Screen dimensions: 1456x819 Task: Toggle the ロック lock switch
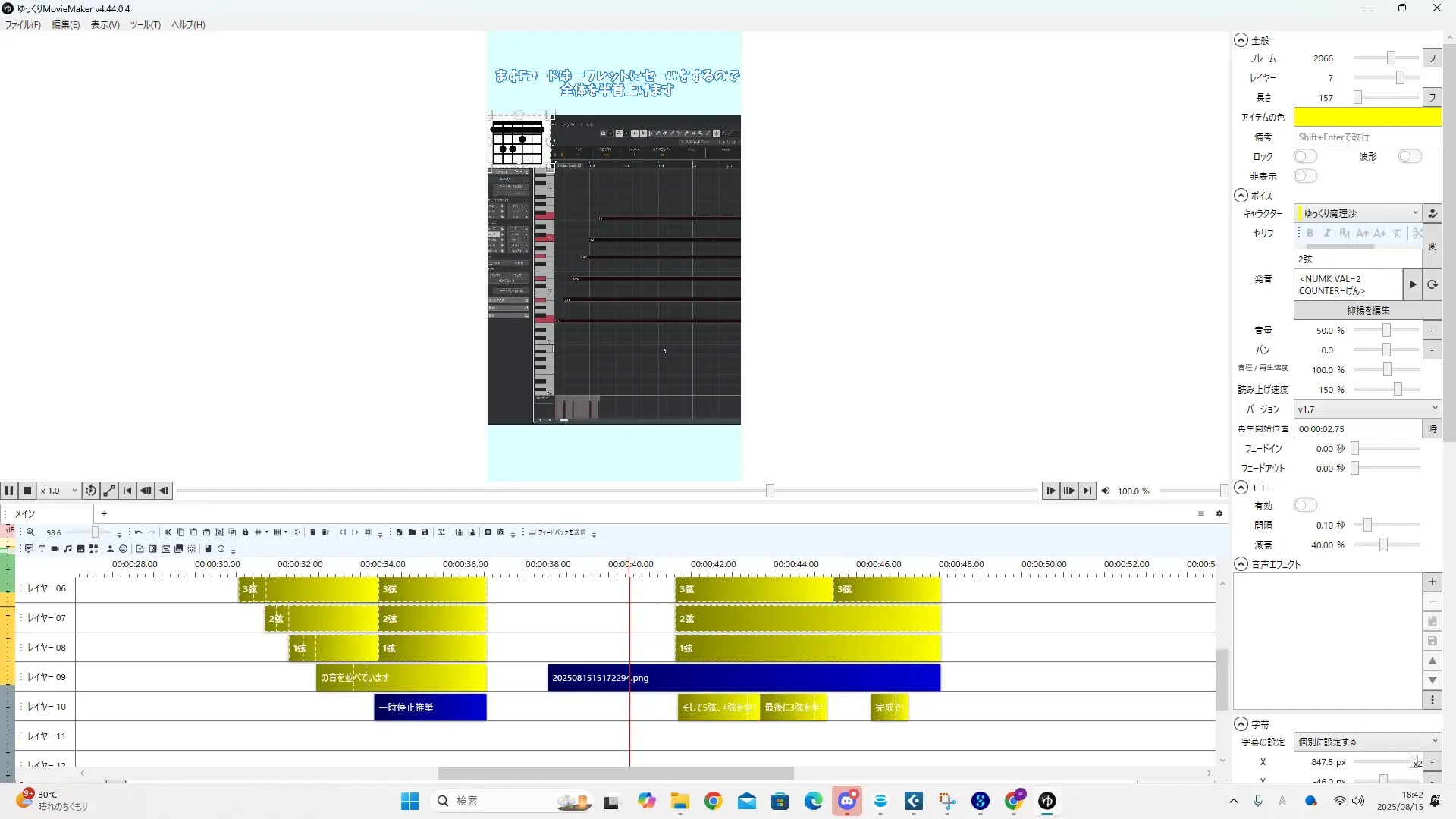pyautogui.click(x=1305, y=157)
